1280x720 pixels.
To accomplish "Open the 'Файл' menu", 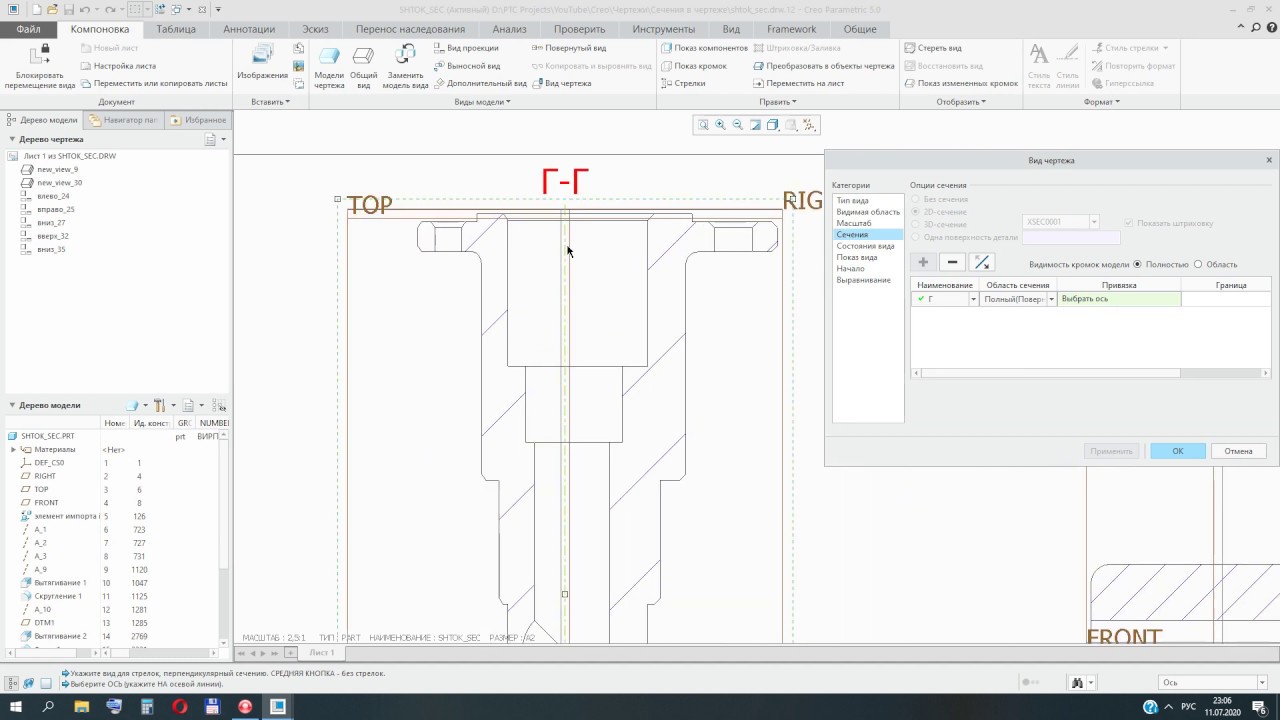I will click(x=28, y=29).
